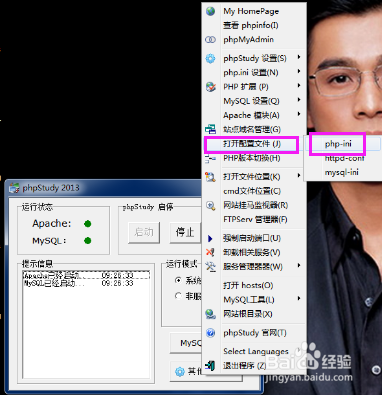Viewport: 382px width, 395px height.
Task: Open php-ini in the submenu
Action: (343, 144)
